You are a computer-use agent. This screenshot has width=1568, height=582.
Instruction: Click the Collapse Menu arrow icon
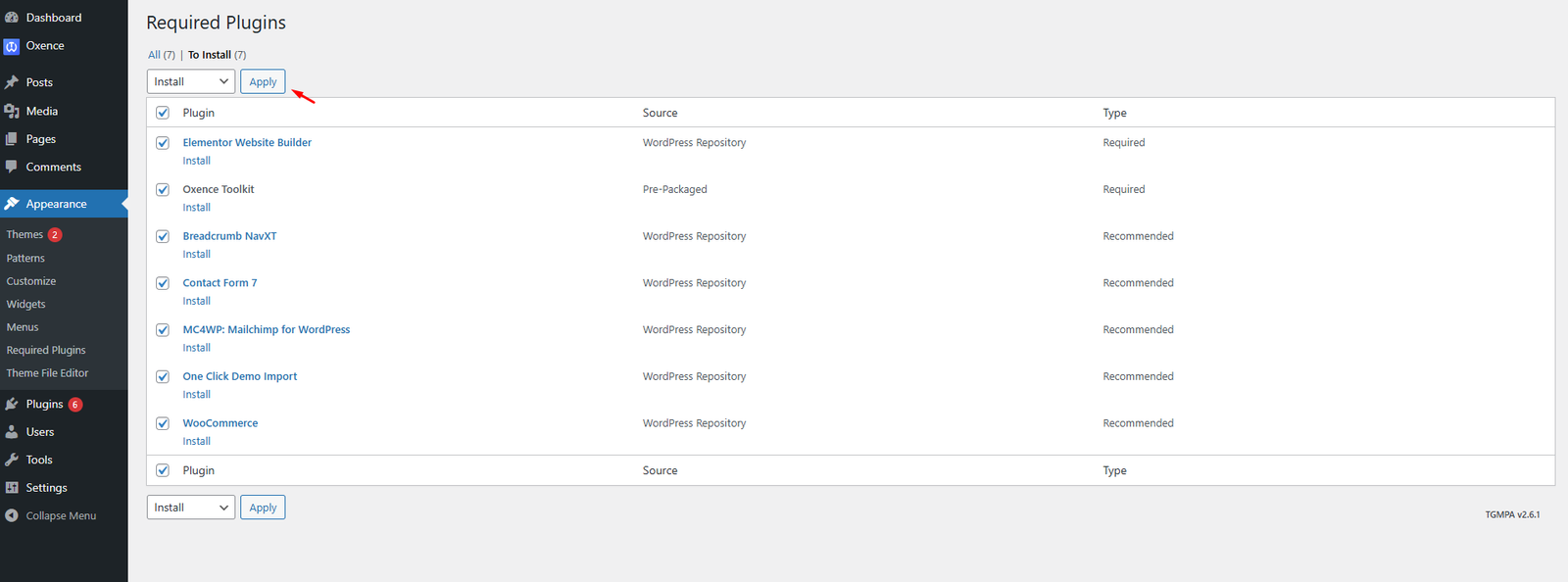click(12, 515)
